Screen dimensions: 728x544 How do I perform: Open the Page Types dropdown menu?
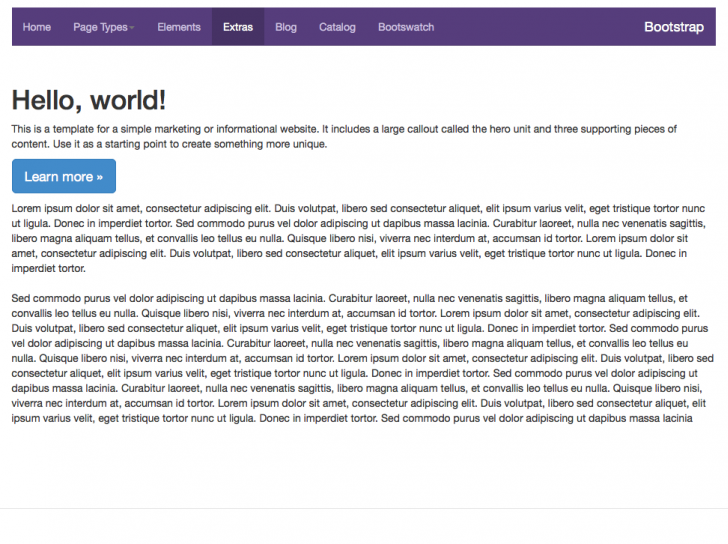[x=100, y=27]
